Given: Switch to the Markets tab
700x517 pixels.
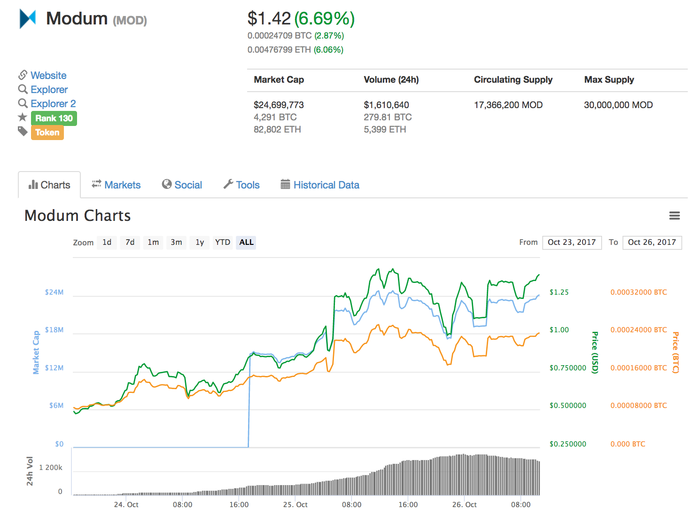Looking at the screenshot, I should (x=116, y=185).
